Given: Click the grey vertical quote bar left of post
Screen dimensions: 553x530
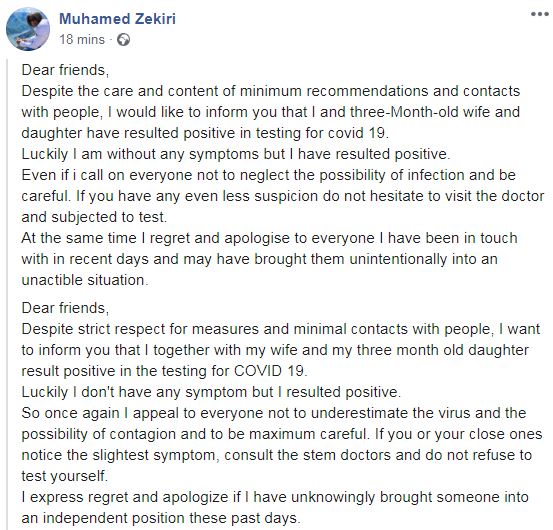Looking at the screenshot, I should coord(7,294).
